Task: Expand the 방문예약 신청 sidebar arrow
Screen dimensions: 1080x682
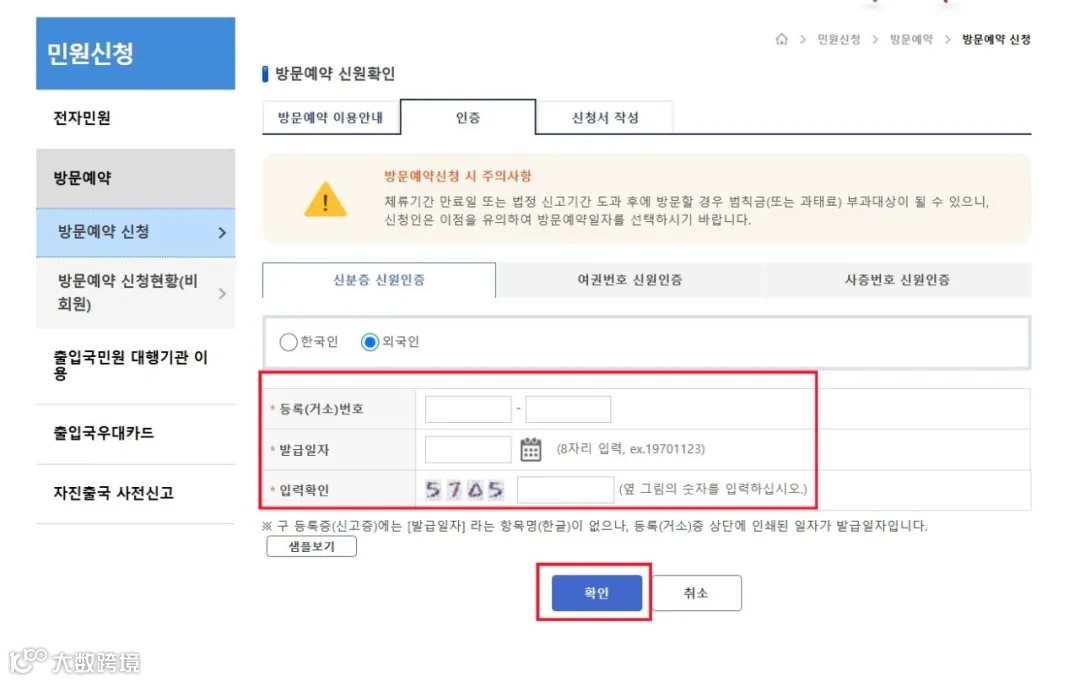Action: point(222,233)
